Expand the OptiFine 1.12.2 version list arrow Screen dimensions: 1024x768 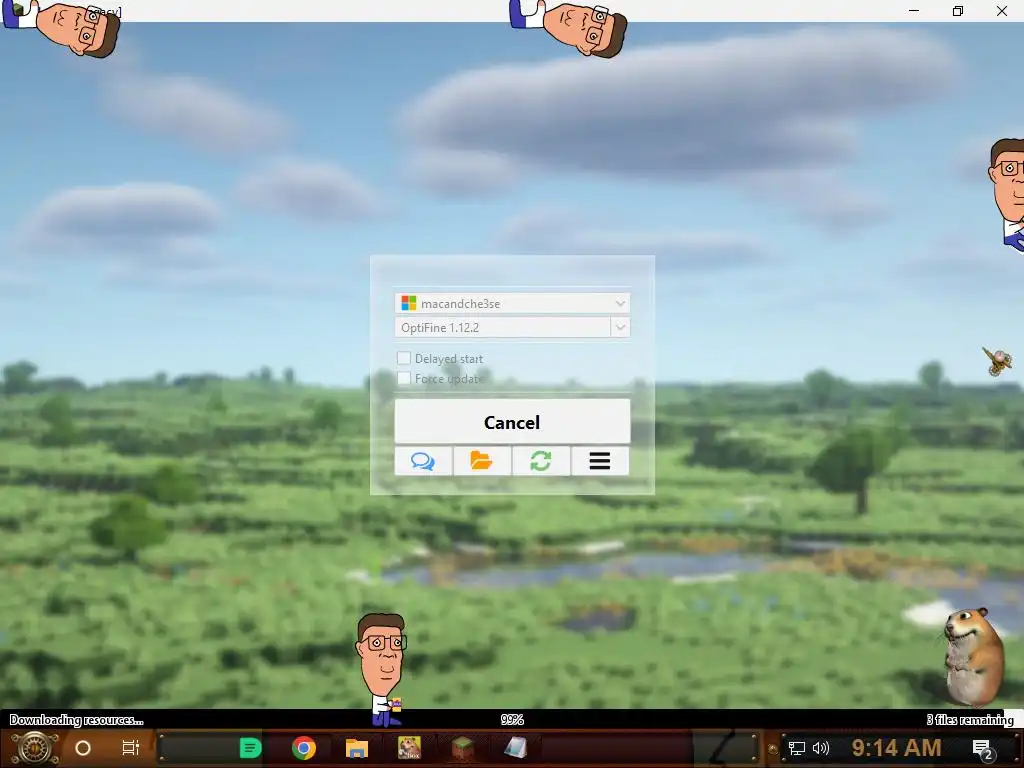tap(620, 327)
